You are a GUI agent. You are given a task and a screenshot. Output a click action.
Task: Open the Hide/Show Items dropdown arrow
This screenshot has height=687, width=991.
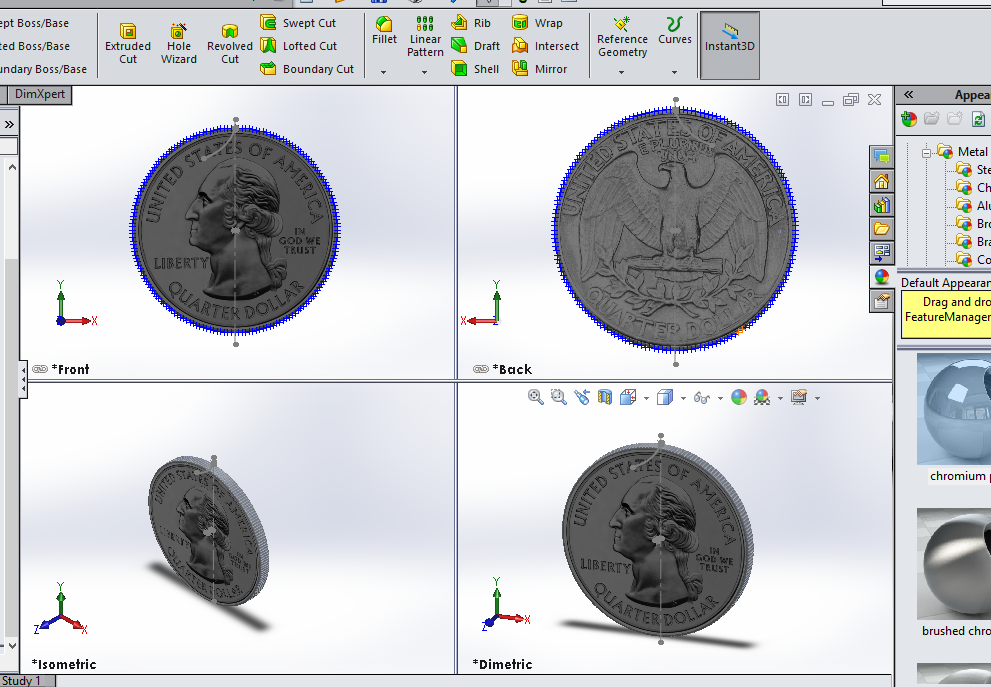click(x=720, y=398)
